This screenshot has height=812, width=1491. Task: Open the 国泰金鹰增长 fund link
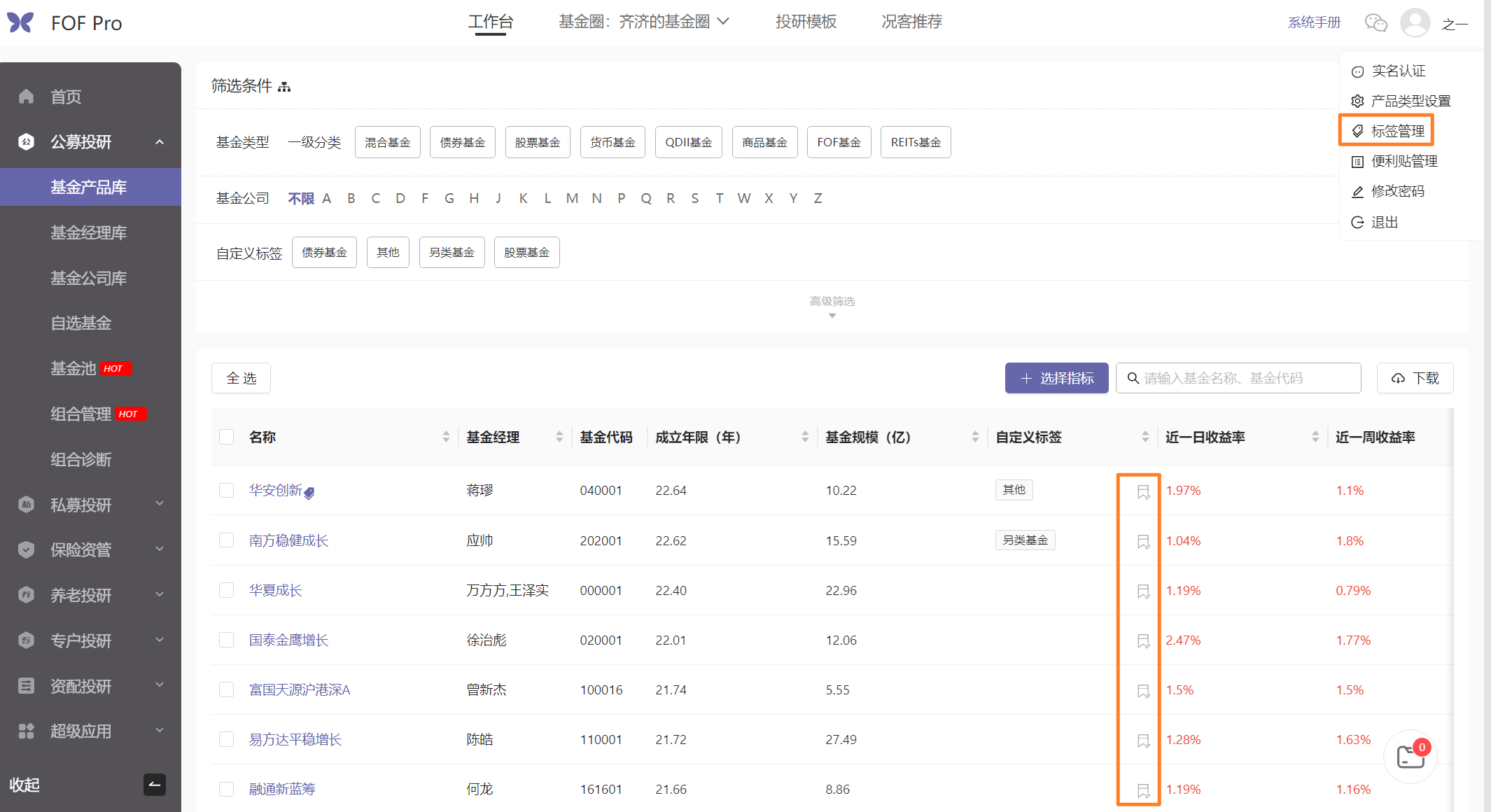point(288,640)
